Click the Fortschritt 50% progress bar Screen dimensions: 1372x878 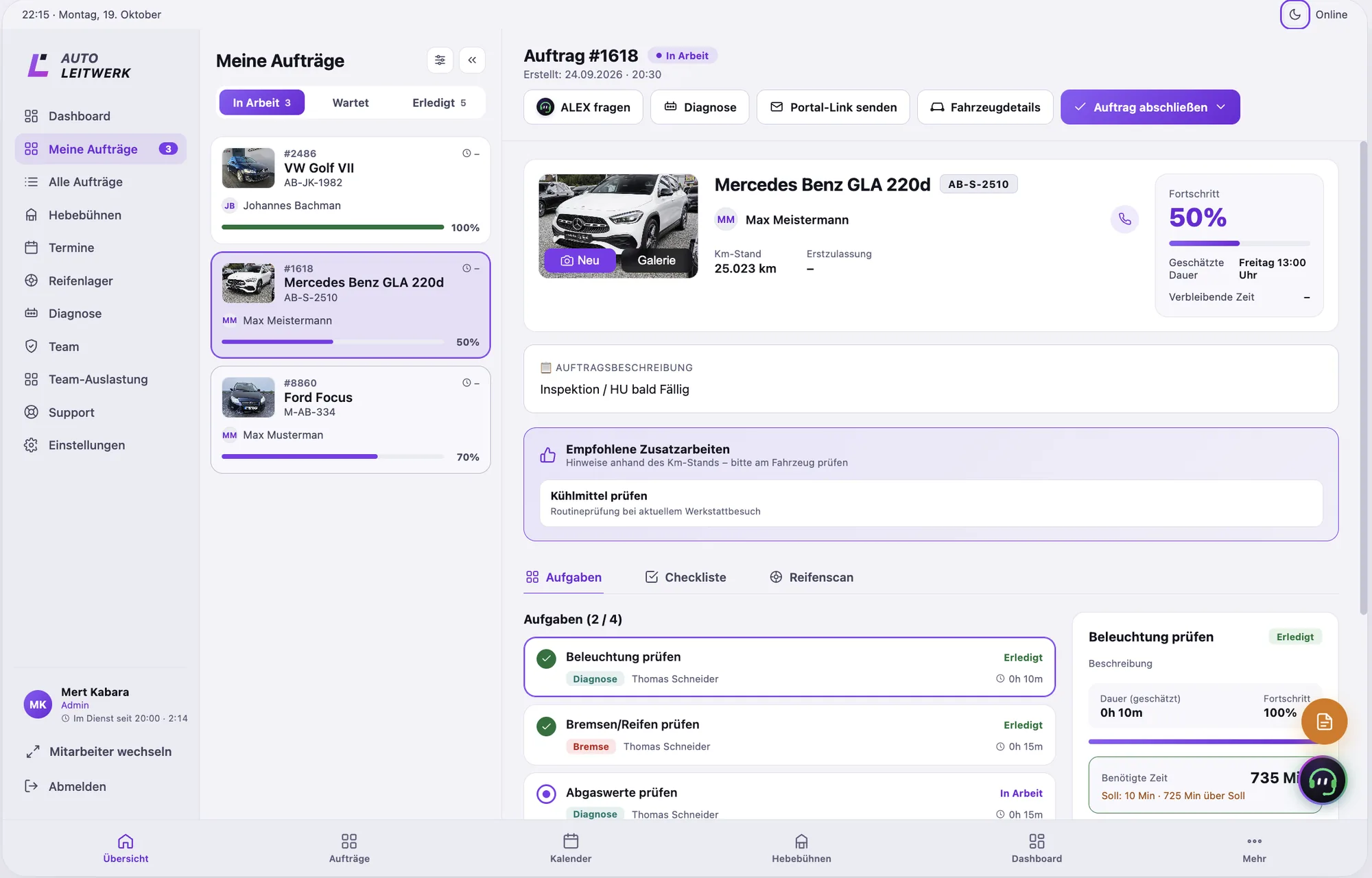1239,244
